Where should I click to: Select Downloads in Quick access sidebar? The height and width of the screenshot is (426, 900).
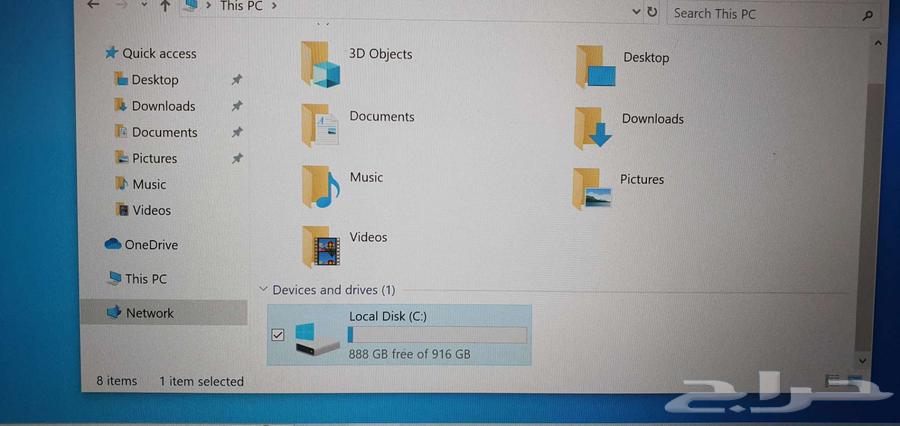pos(164,106)
